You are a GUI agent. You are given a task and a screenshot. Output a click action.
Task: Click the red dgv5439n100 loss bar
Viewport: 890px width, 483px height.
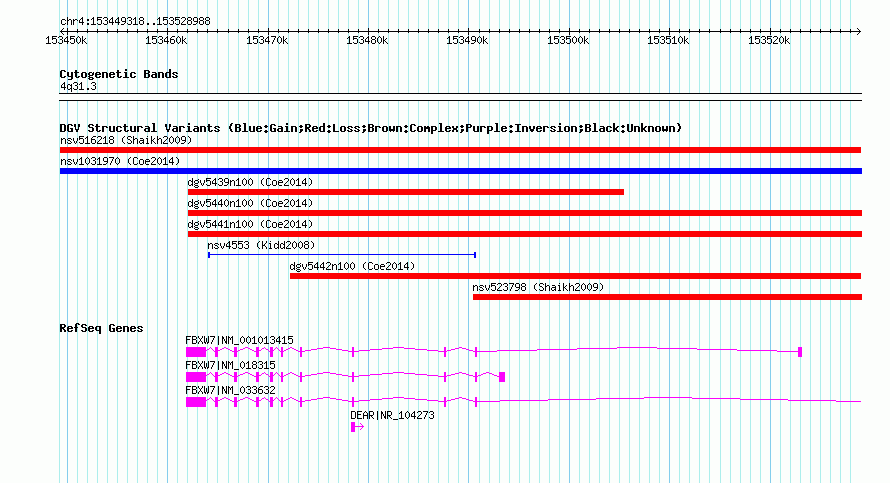406,192
